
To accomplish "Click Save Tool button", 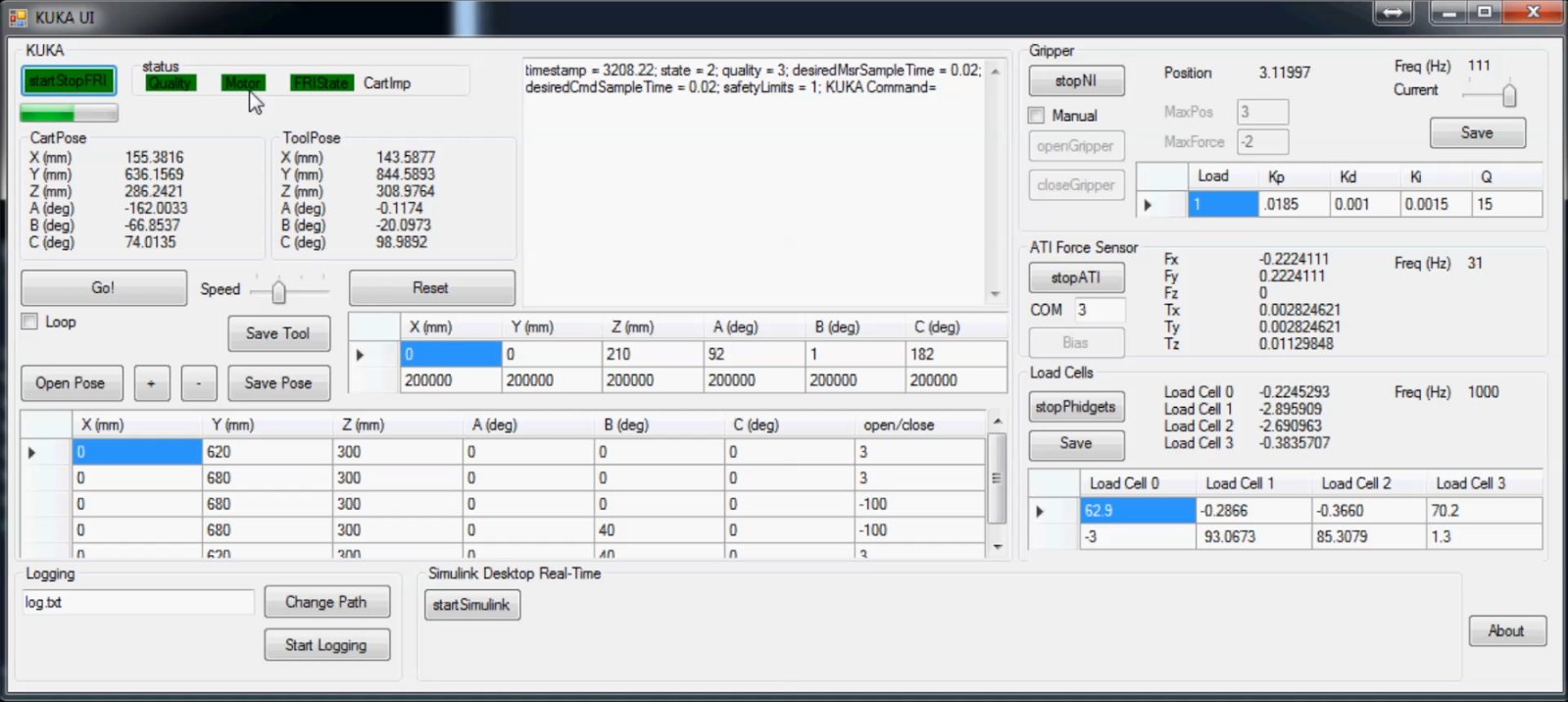I will click(278, 333).
